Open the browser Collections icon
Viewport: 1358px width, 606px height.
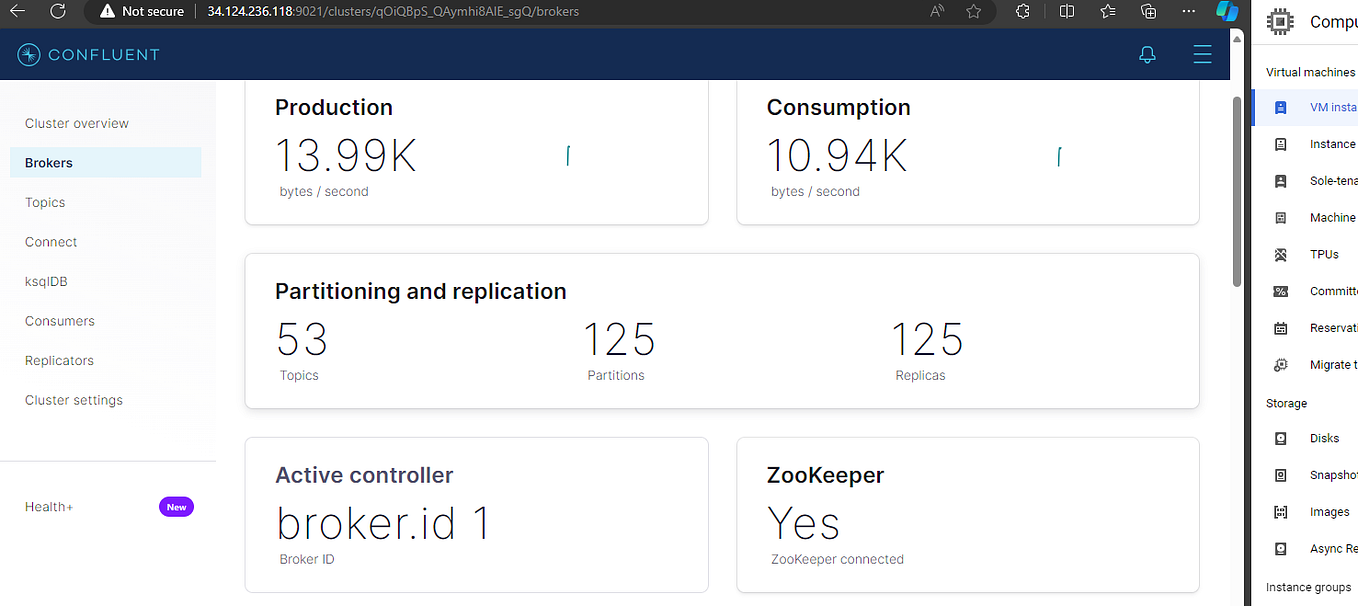coord(1107,12)
